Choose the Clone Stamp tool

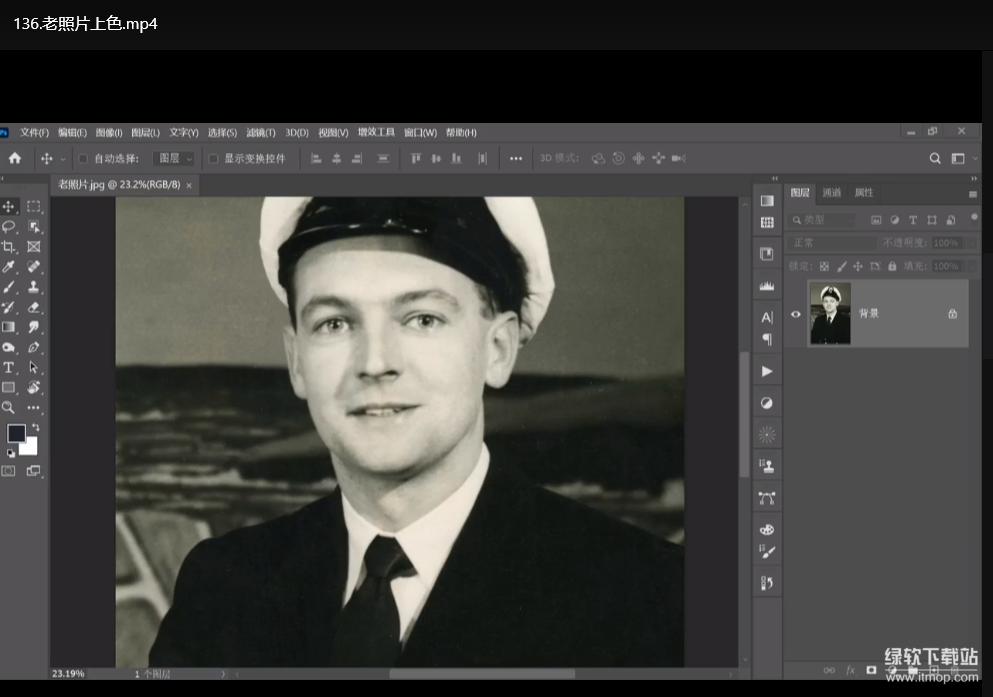[33, 287]
